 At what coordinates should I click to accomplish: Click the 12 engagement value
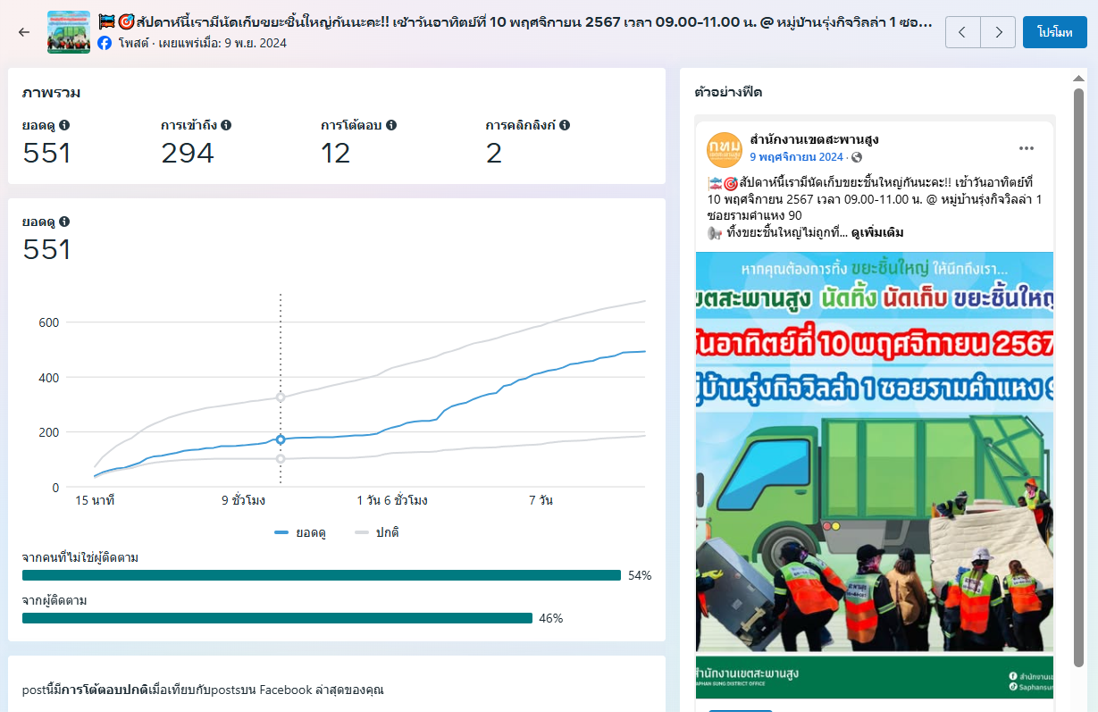tap(335, 153)
